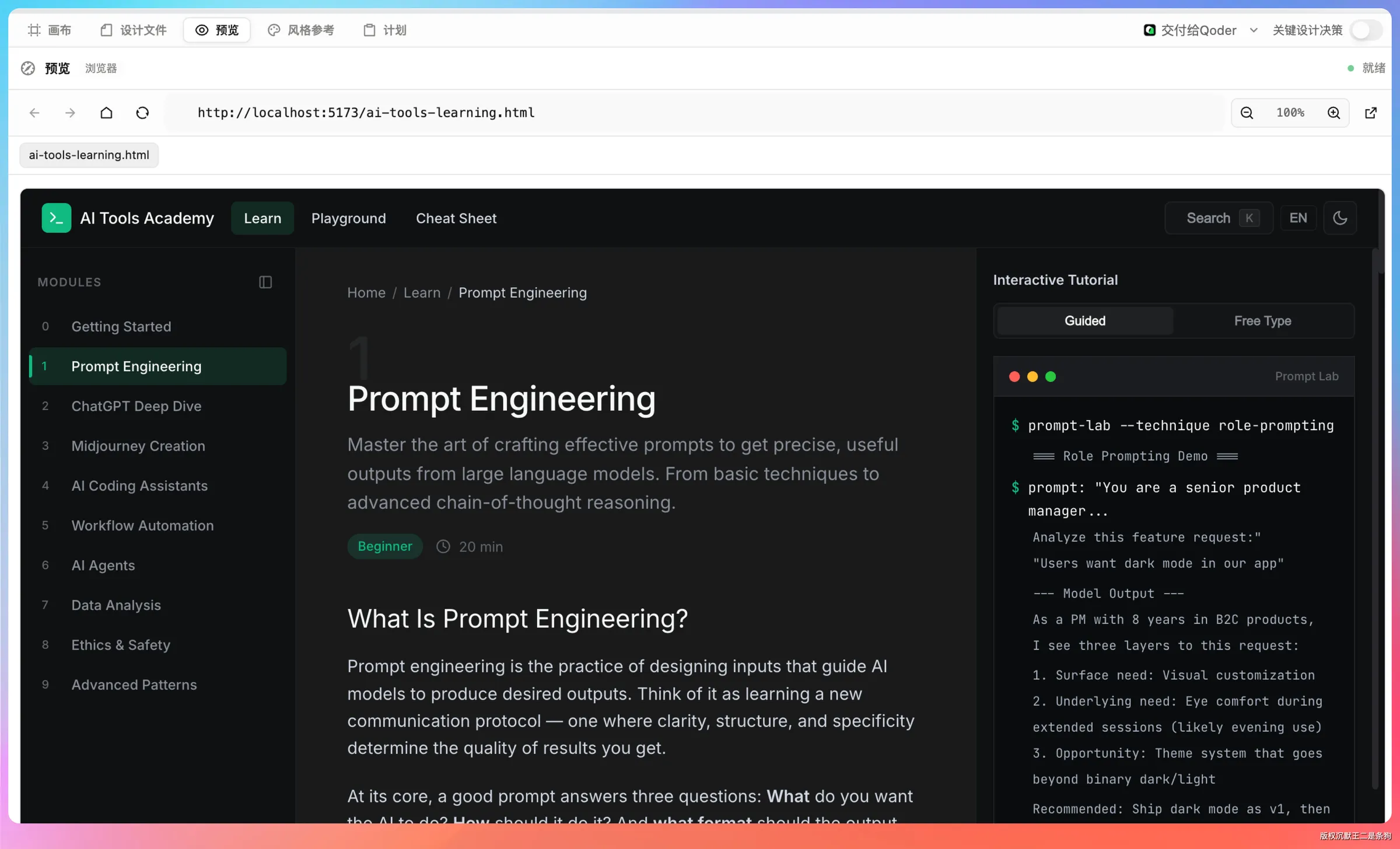Image resolution: width=1400 pixels, height=849 pixels.
Task: Collapse the Modules sidebar panel icon
Action: point(265,282)
